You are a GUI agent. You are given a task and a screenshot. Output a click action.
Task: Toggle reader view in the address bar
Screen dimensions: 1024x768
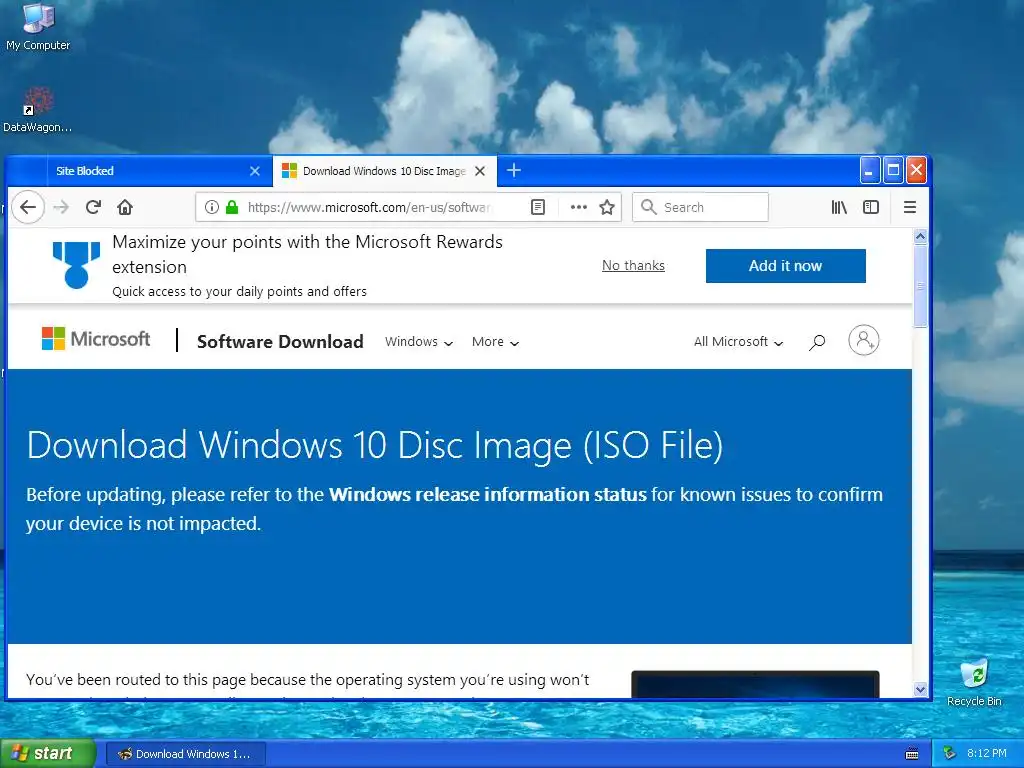[537, 208]
